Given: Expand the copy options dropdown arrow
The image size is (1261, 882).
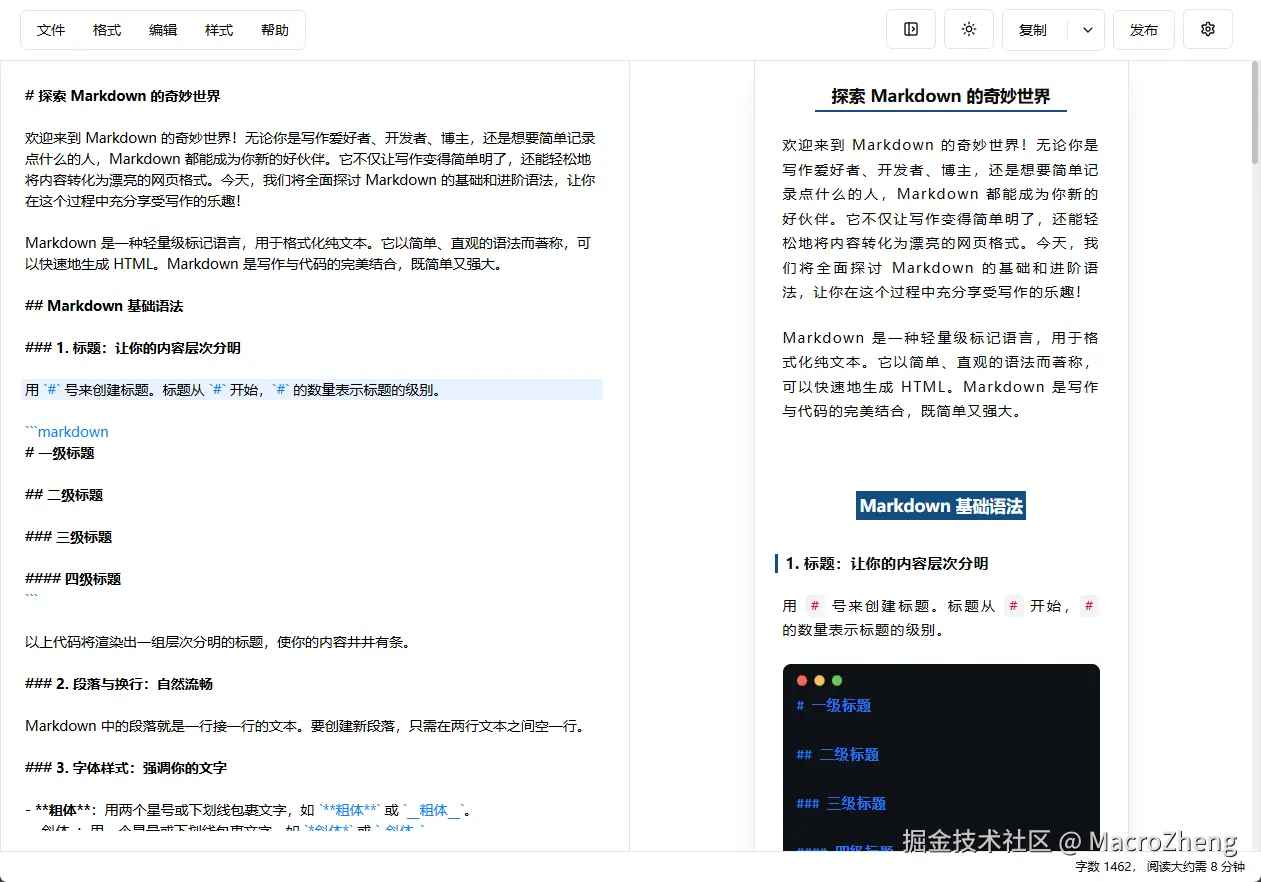Looking at the screenshot, I should [1088, 30].
